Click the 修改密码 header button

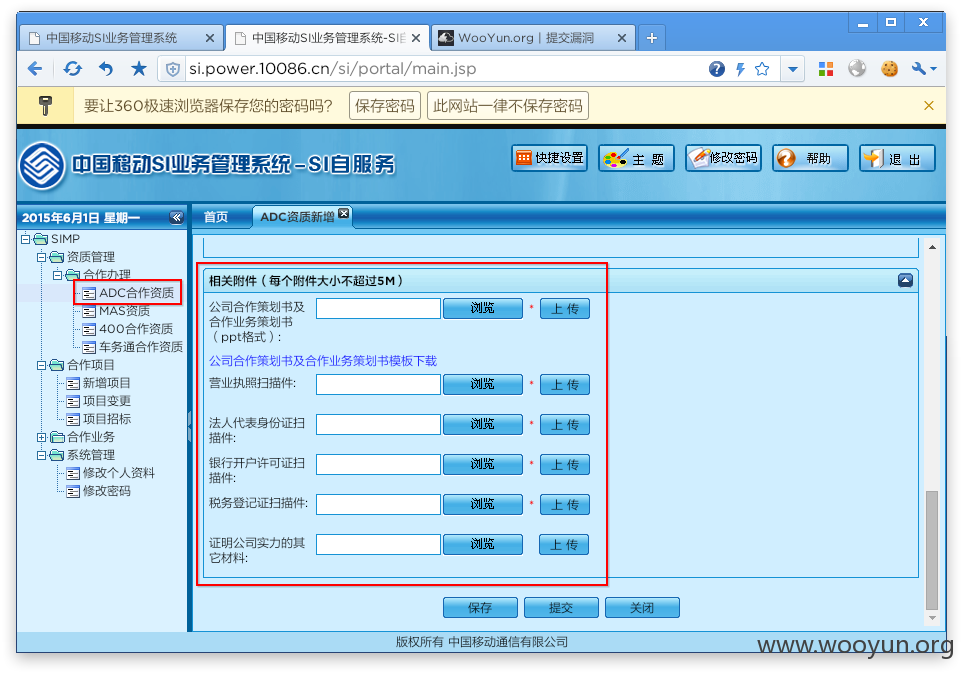[x=723, y=158]
